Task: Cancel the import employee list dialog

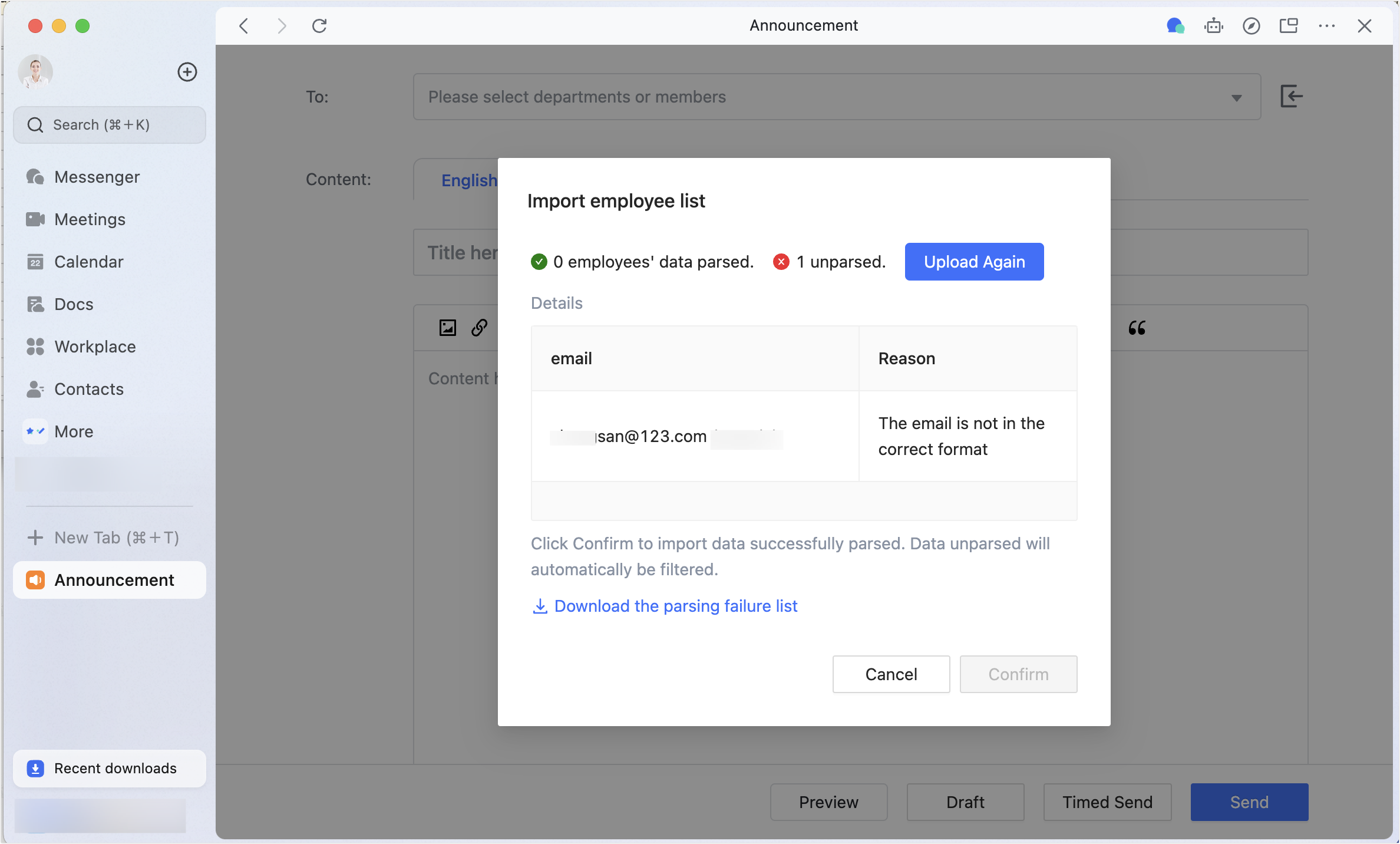Action: (x=890, y=674)
